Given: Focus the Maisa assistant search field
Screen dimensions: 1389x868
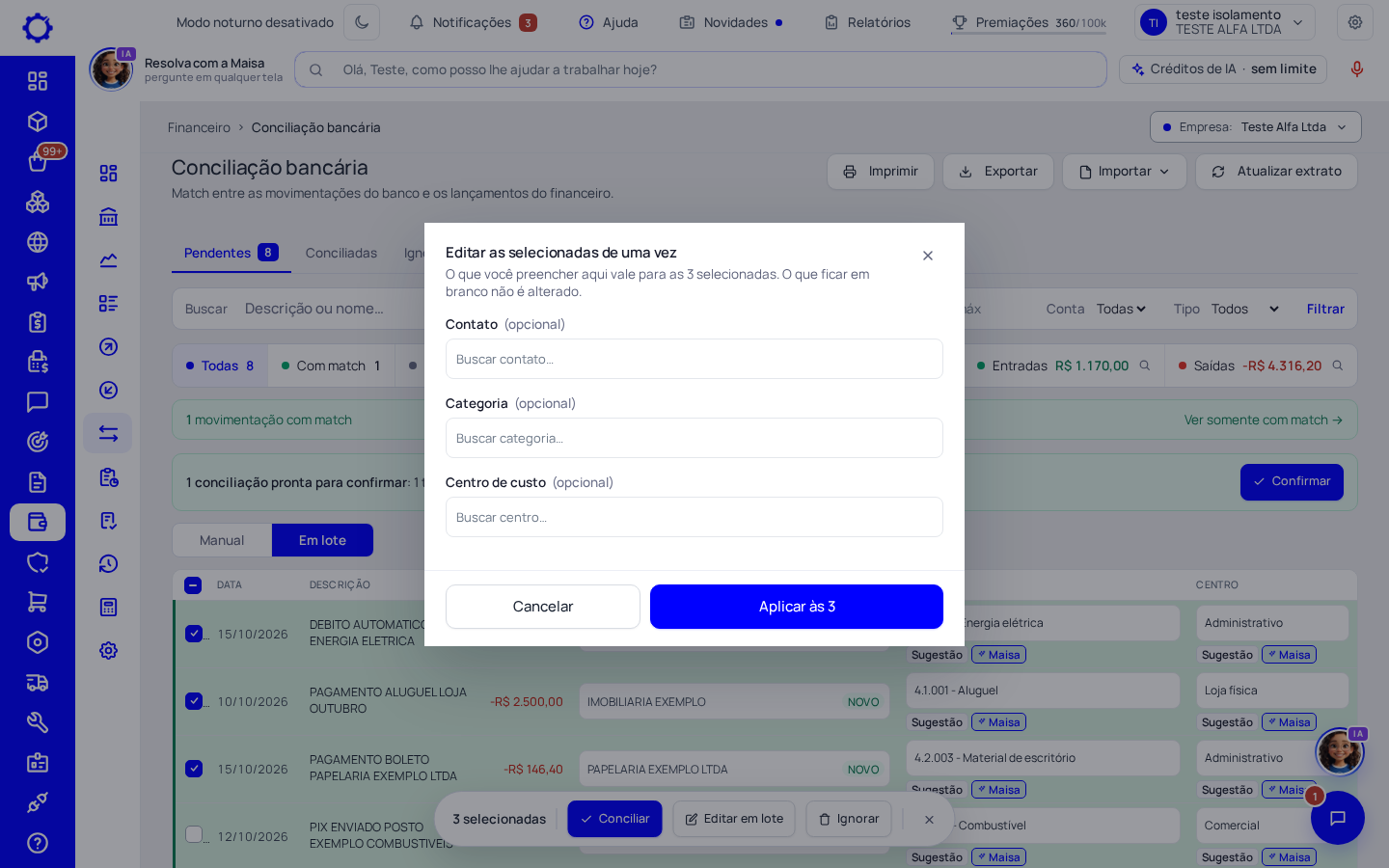Looking at the screenshot, I should [x=700, y=69].
